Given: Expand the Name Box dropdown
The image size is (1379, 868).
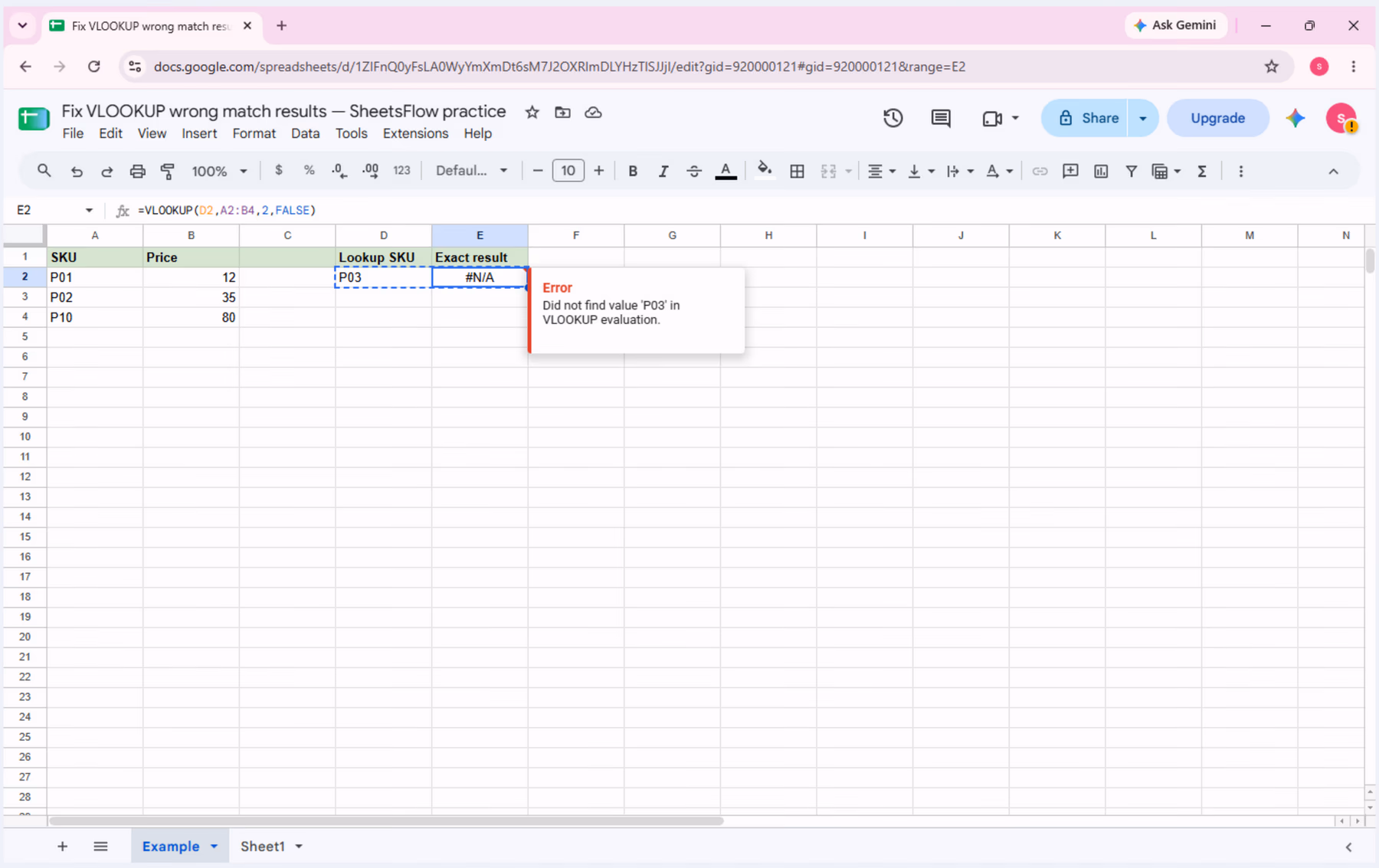Looking at the screenshot, I should tap(89, 210).
